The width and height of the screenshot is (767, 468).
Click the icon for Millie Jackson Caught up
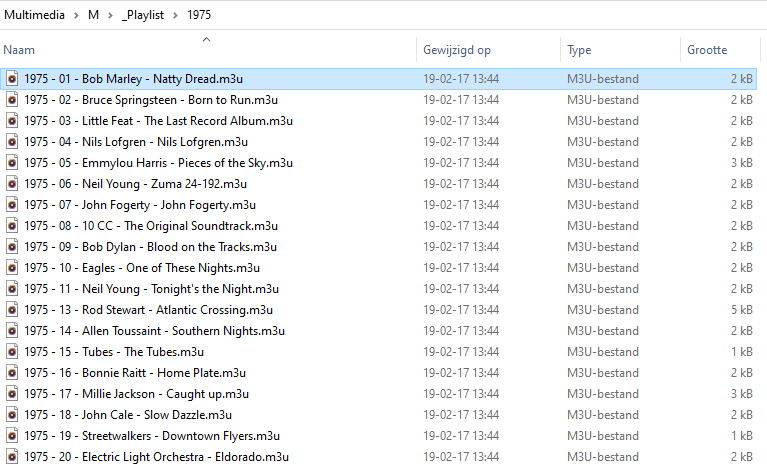[12, 394]
